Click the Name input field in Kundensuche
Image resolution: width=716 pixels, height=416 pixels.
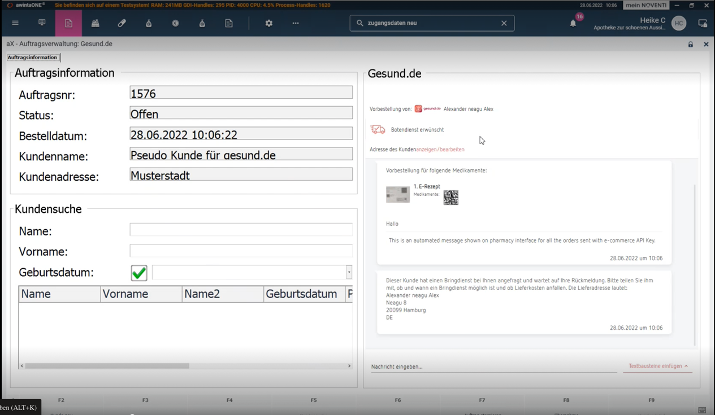[241, 230]
